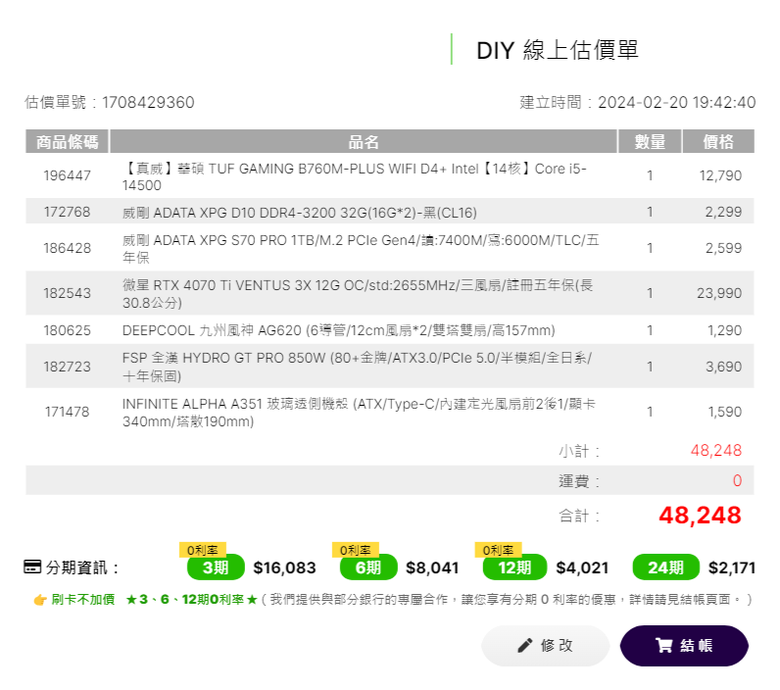Select the 3期 installment badge

click(216, 567)
